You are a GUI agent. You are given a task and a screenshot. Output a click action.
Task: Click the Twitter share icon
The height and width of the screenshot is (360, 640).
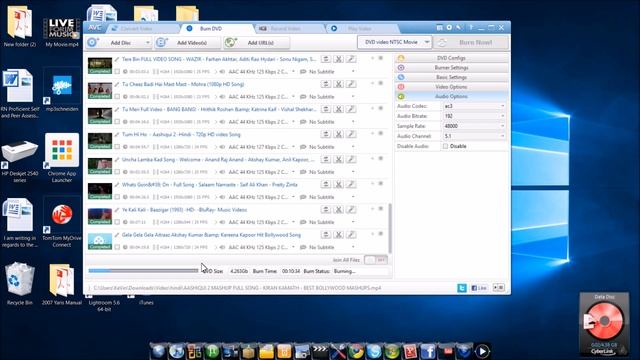click(462, 288)
